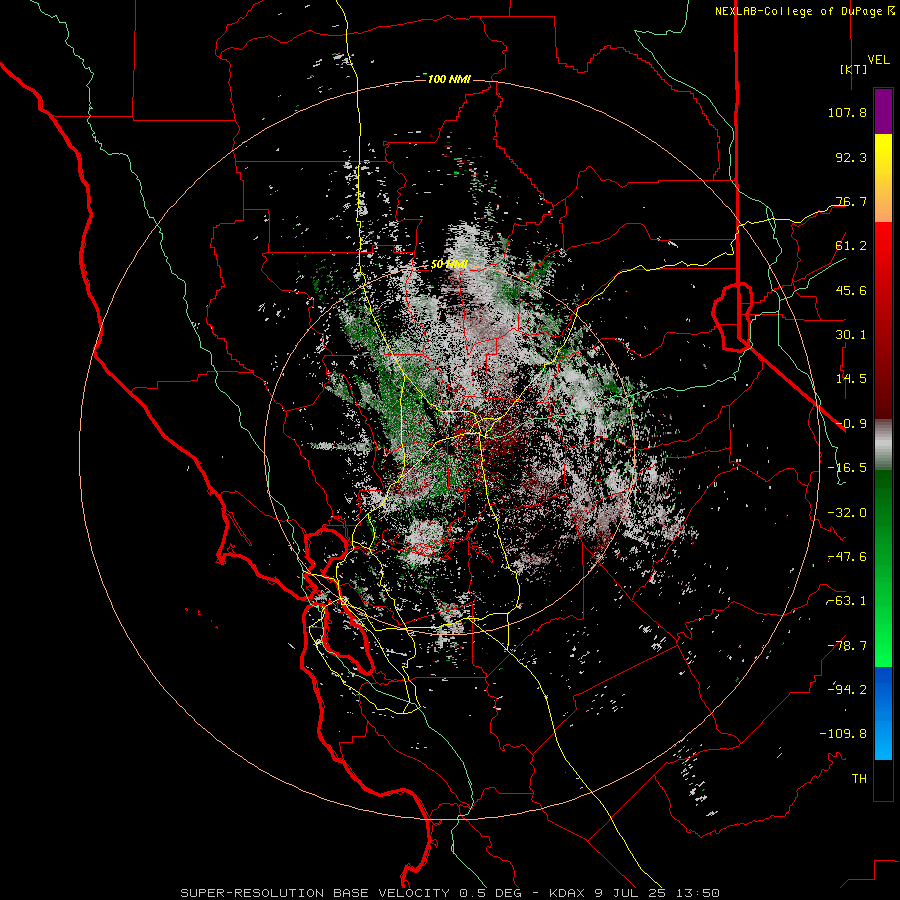Click the 76.7 legend value
This screenshot has width=900, height=900.
point(851,201)
